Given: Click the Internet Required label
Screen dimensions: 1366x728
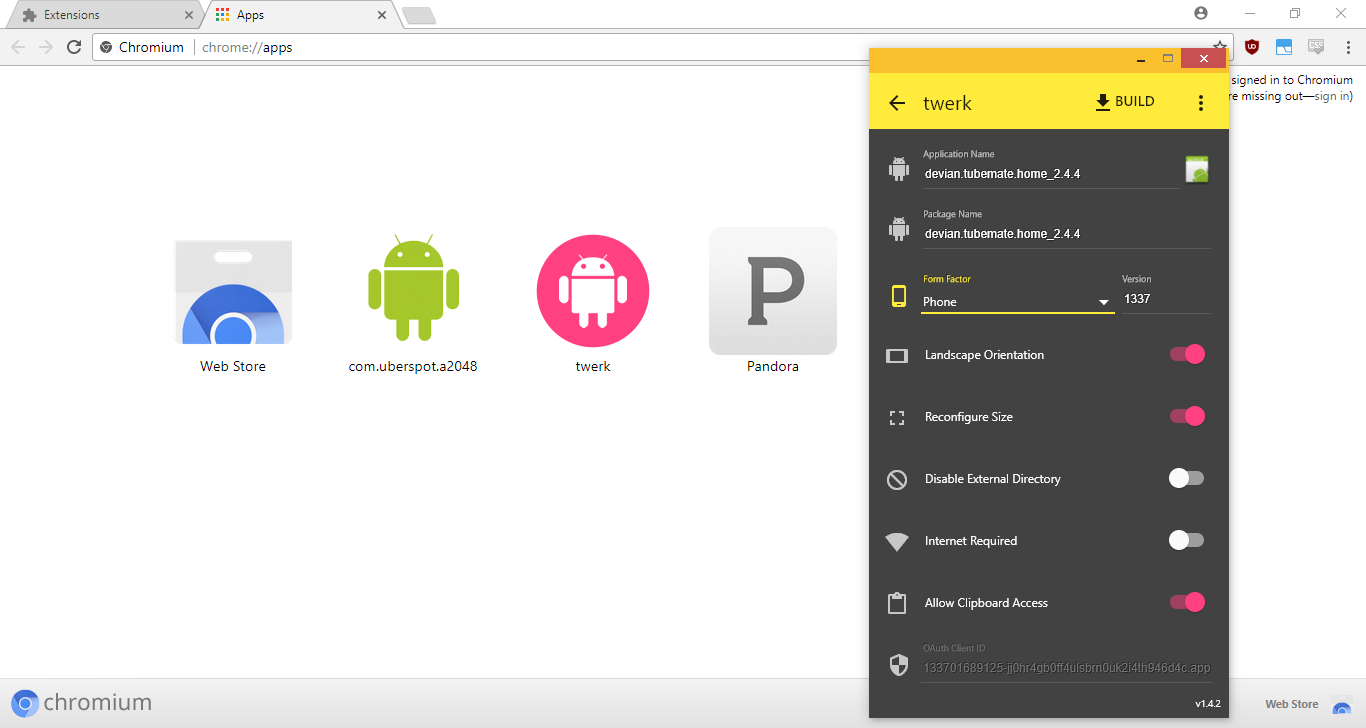Looking at the screenshot, I should [x=971, y=541].
